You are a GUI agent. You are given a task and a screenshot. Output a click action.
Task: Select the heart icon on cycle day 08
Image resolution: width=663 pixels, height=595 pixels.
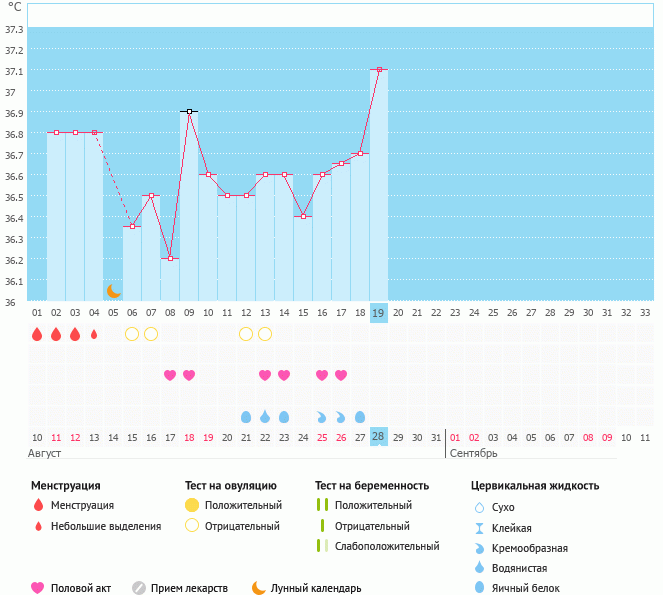coord(170,375)
